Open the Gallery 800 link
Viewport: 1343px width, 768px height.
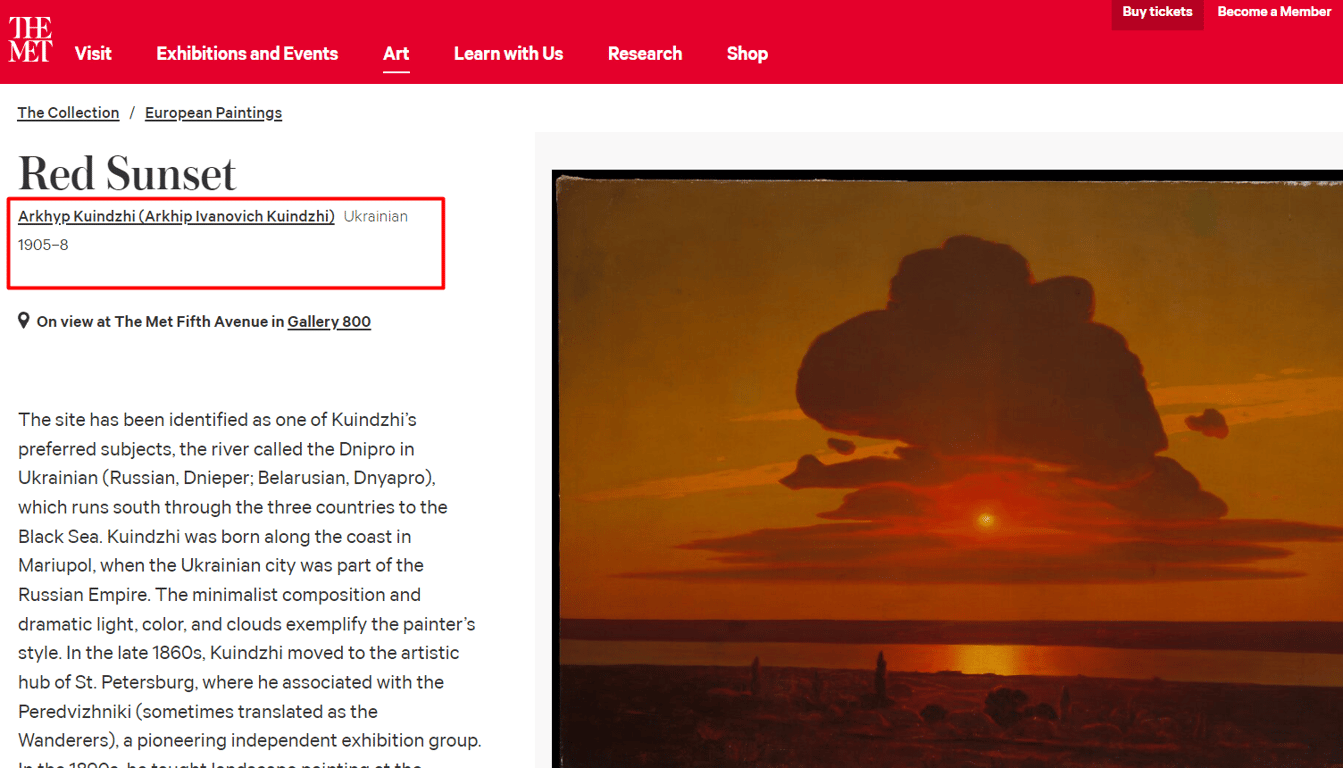[329, 322]
